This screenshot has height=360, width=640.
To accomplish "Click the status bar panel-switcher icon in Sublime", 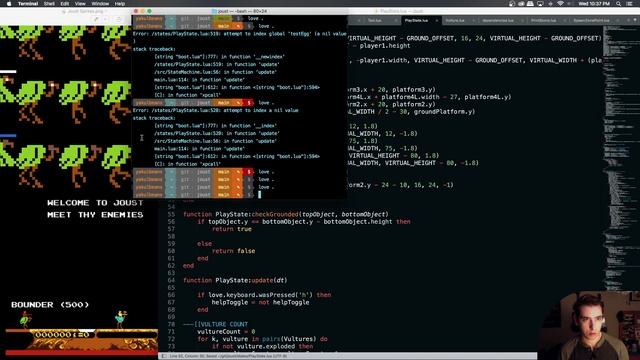I will click(164, 356).
